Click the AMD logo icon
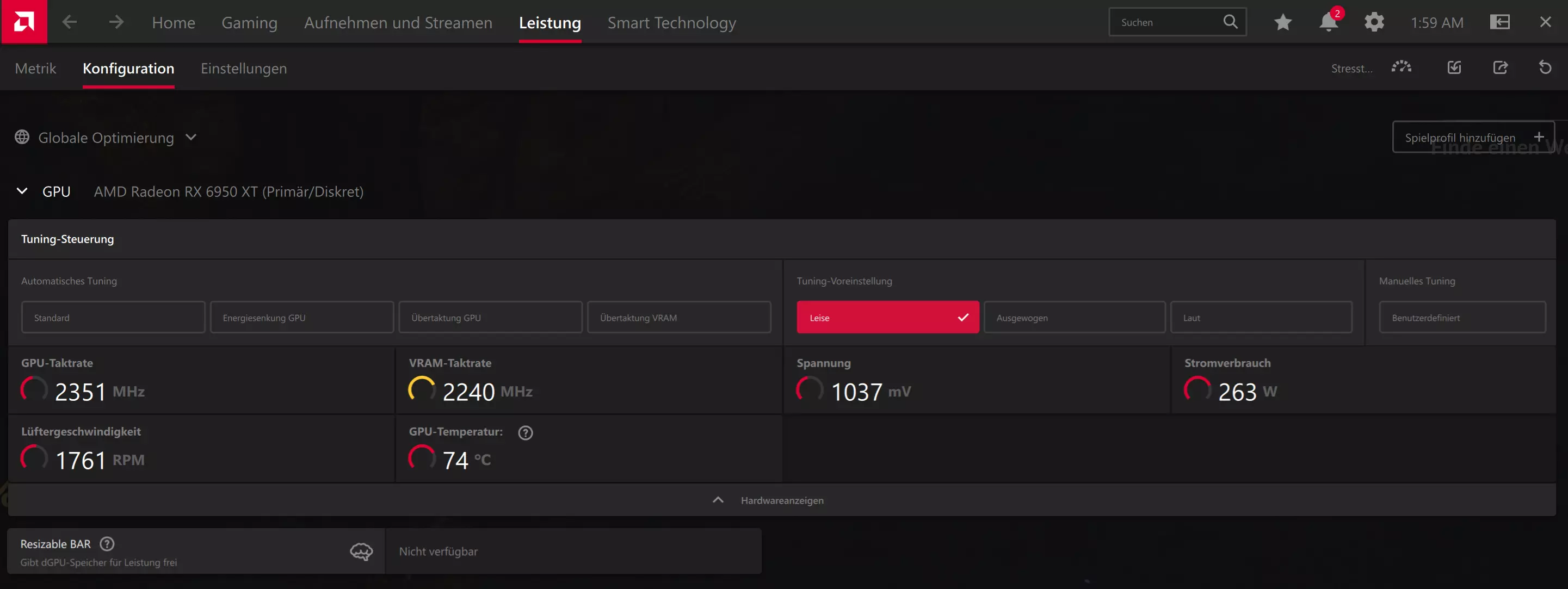Viewport: 1568px width, 589px height. 24,22
